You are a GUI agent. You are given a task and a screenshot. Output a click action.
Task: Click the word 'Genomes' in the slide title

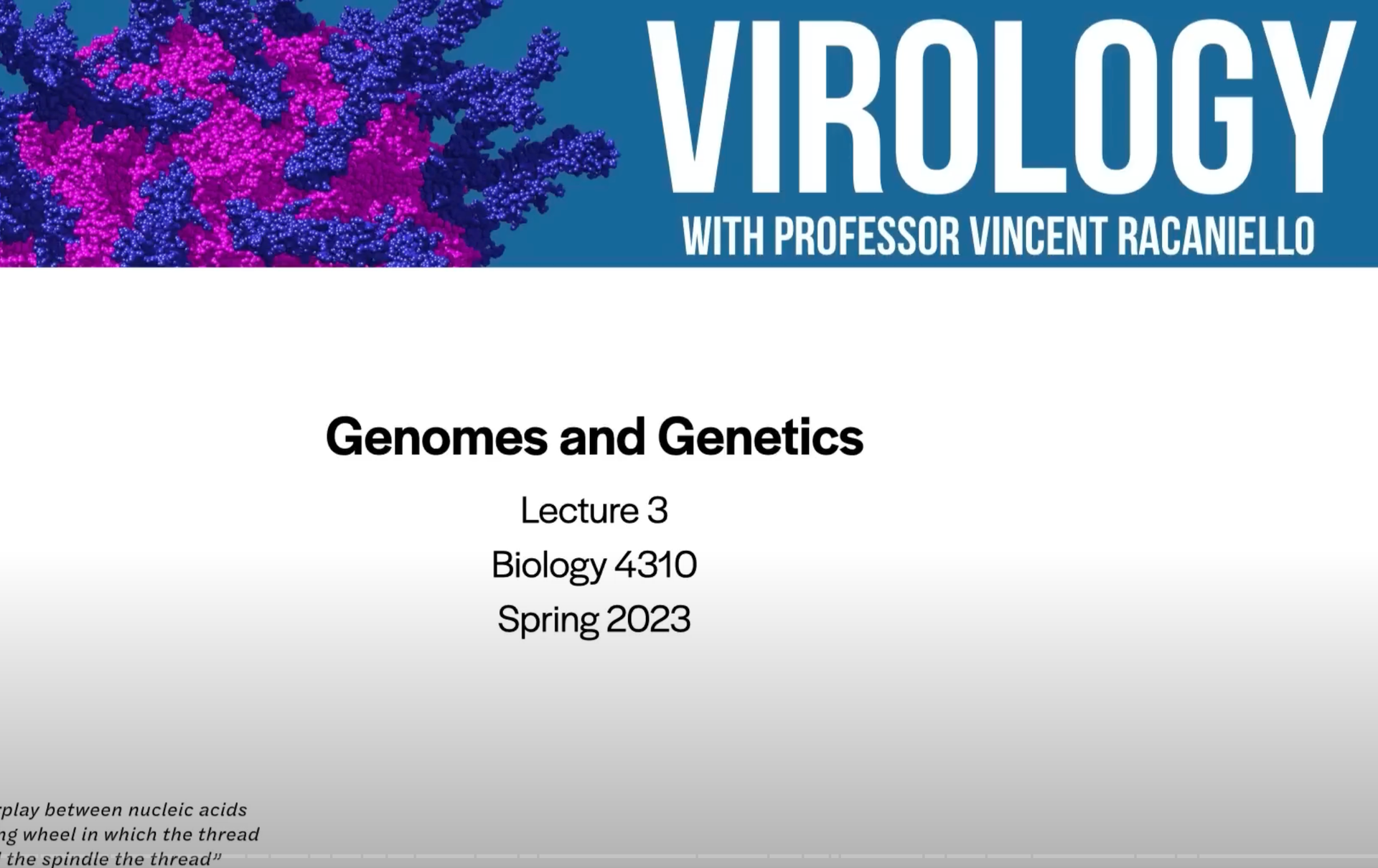436,437
